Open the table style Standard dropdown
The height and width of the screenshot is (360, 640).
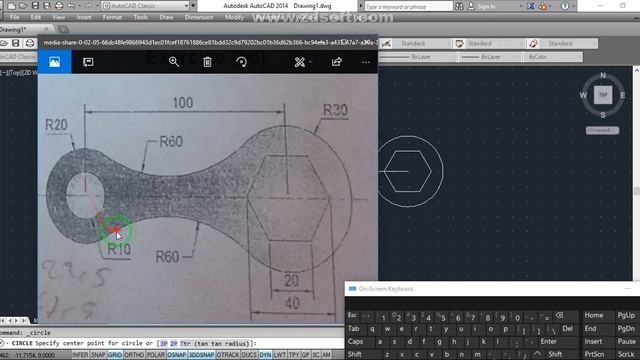494,44
